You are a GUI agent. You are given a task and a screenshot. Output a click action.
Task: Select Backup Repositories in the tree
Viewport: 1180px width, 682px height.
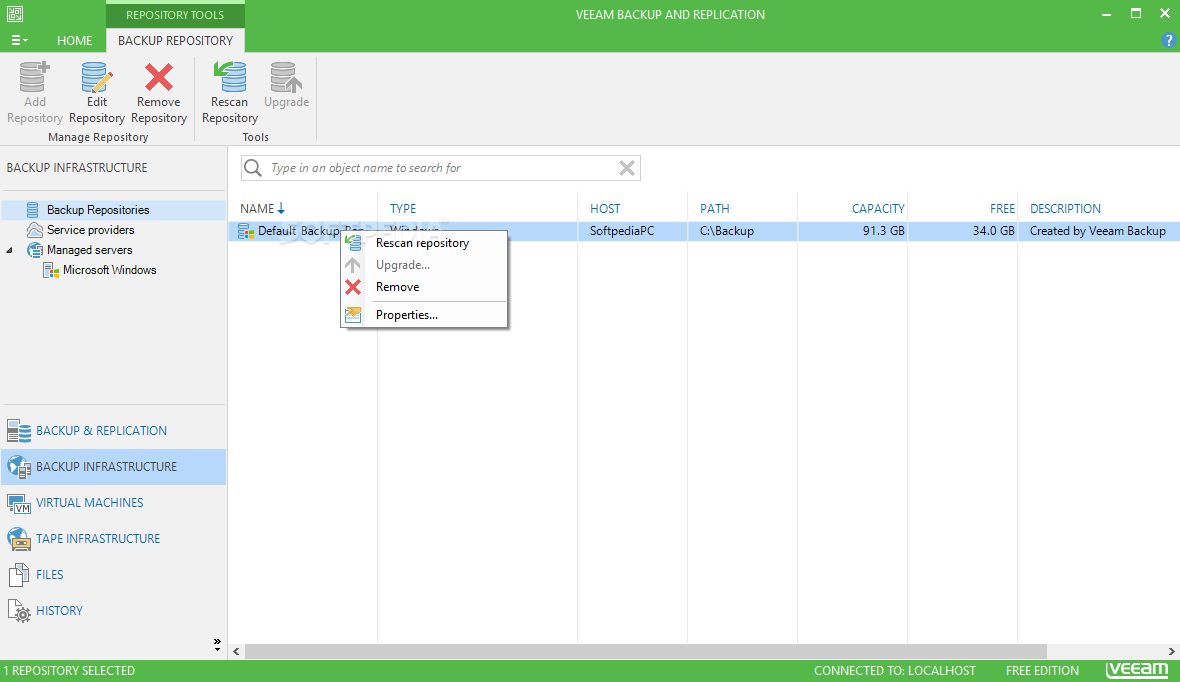[98, 210]
